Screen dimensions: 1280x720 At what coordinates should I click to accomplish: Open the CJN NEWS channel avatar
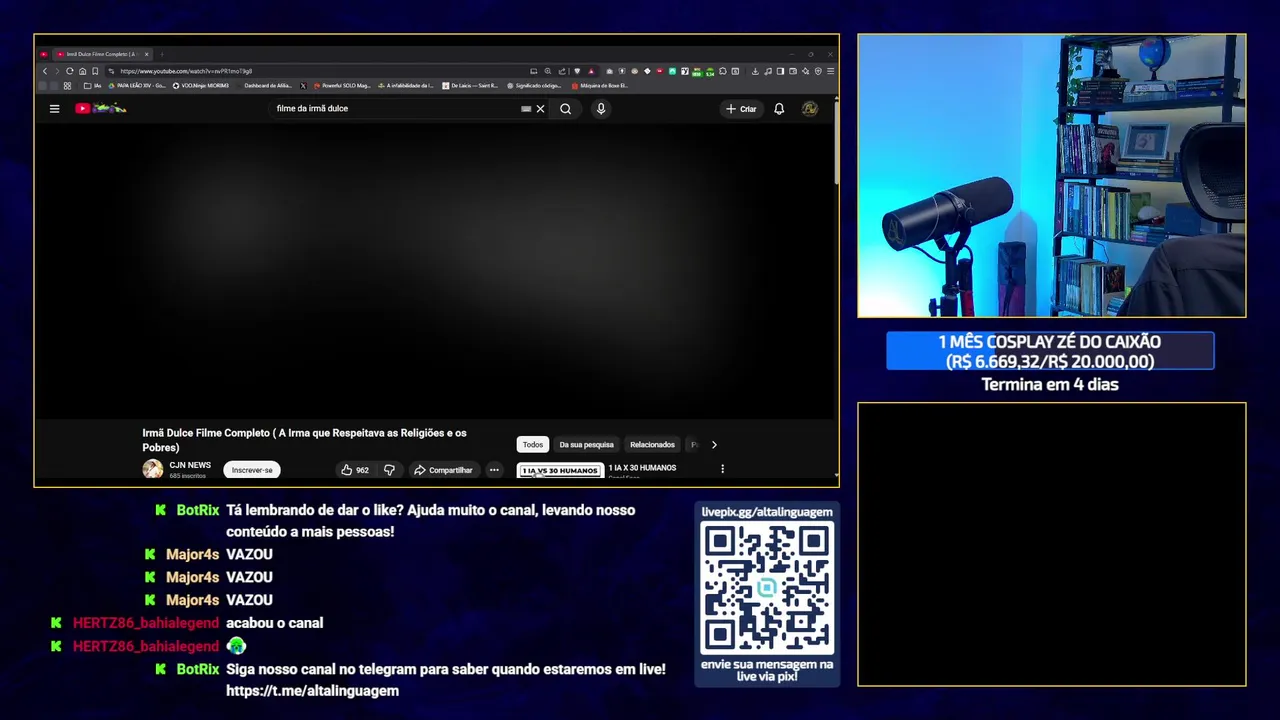[x=153, y=469]
